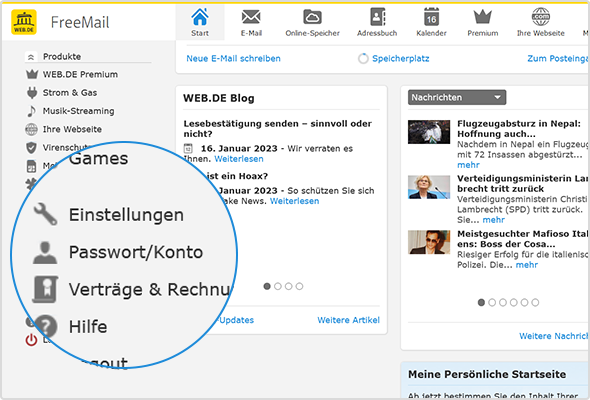Screen dimensions: 590x400
Task: Click the calendar icon beside 16. Januar 2023
Action: click(x=188, y=149)
